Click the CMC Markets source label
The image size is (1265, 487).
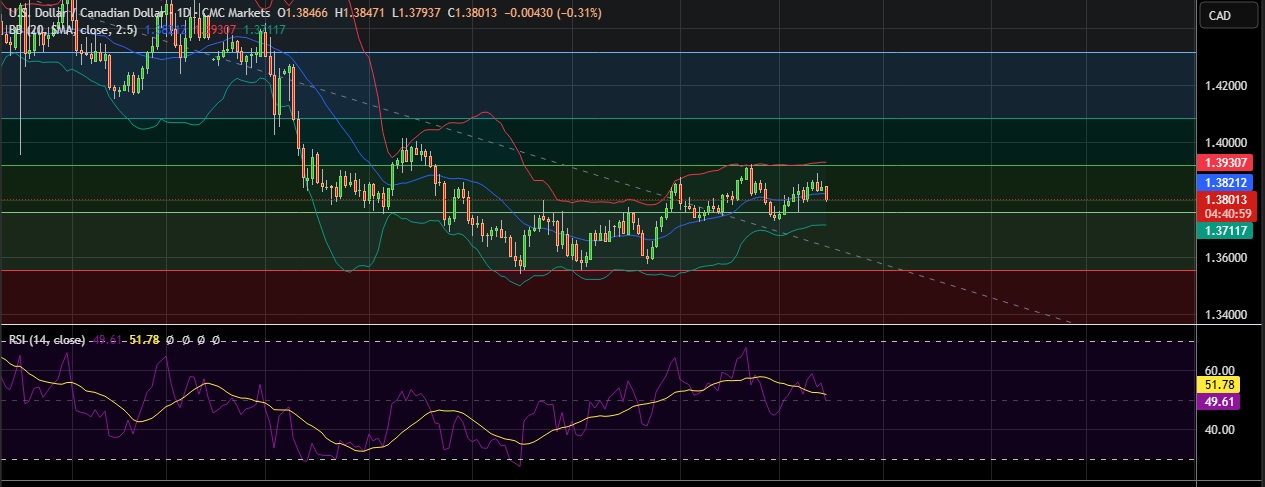tap(234, 12)
